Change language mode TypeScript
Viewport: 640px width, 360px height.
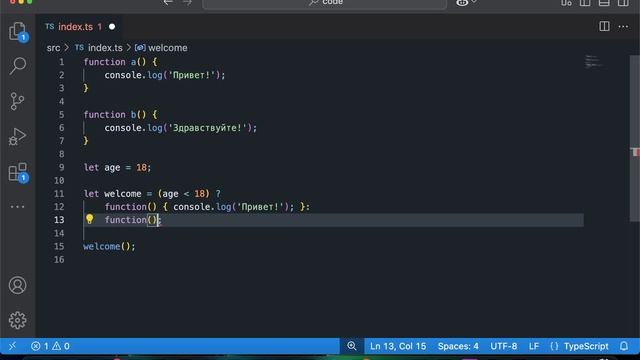click(586, 346)
